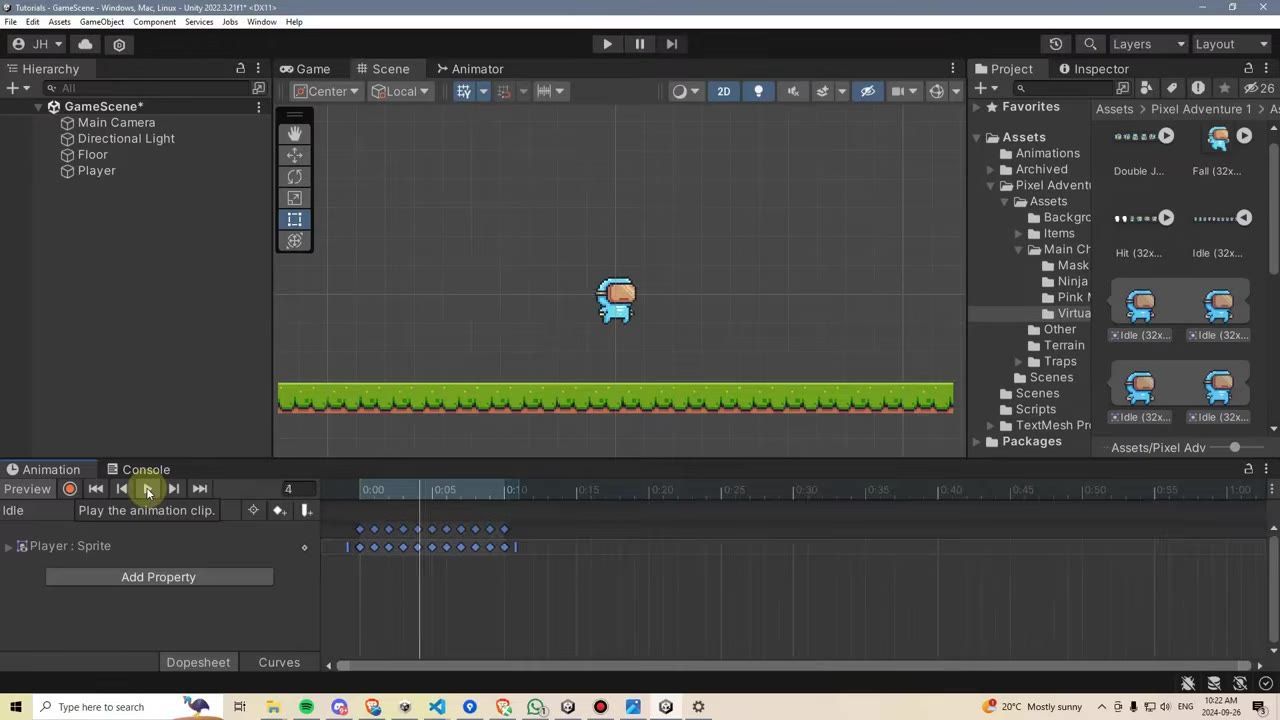Open the Local handle rotation dropdown
The width and height of the screenshot is (1280, 720).
coord(400,91)
